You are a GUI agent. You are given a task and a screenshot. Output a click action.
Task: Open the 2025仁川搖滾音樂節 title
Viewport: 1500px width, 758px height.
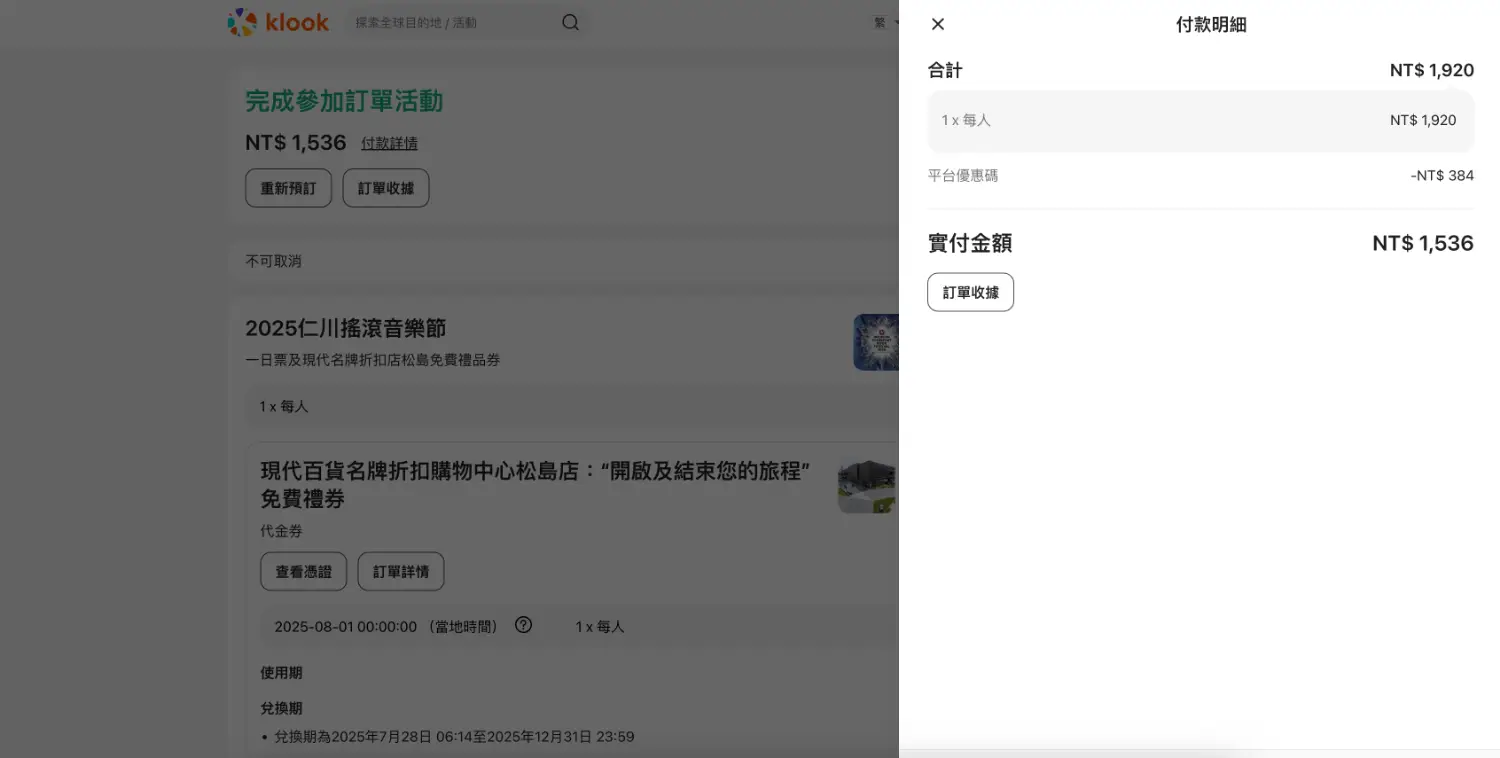pos(345,328)
